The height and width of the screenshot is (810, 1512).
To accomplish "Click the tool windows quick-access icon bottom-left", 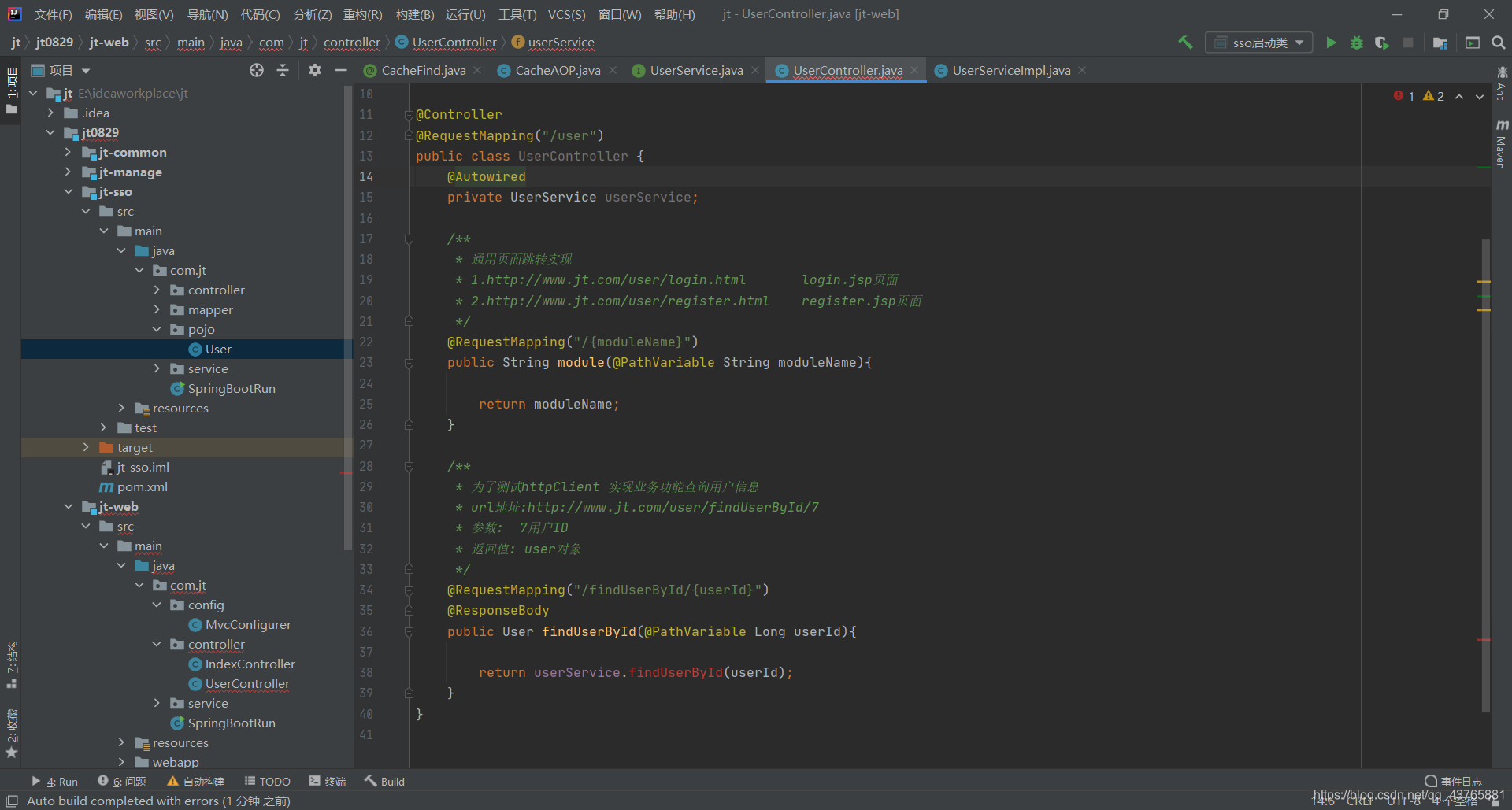I will (12, 801).
